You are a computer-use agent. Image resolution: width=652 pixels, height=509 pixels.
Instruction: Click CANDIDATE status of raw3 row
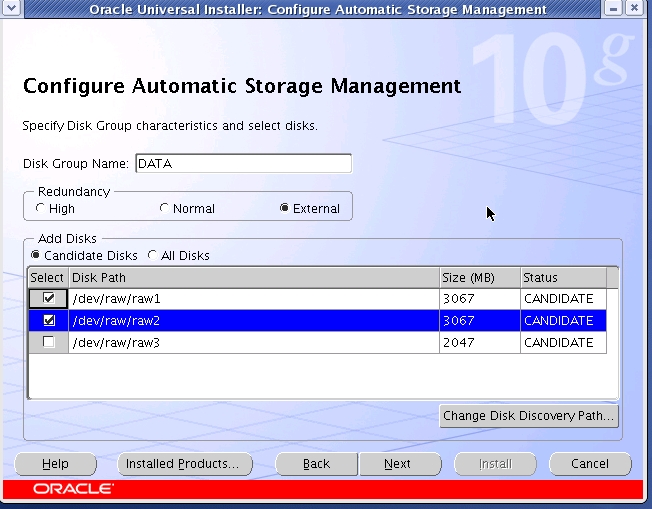pyautogui.click(x=563, y=343)
